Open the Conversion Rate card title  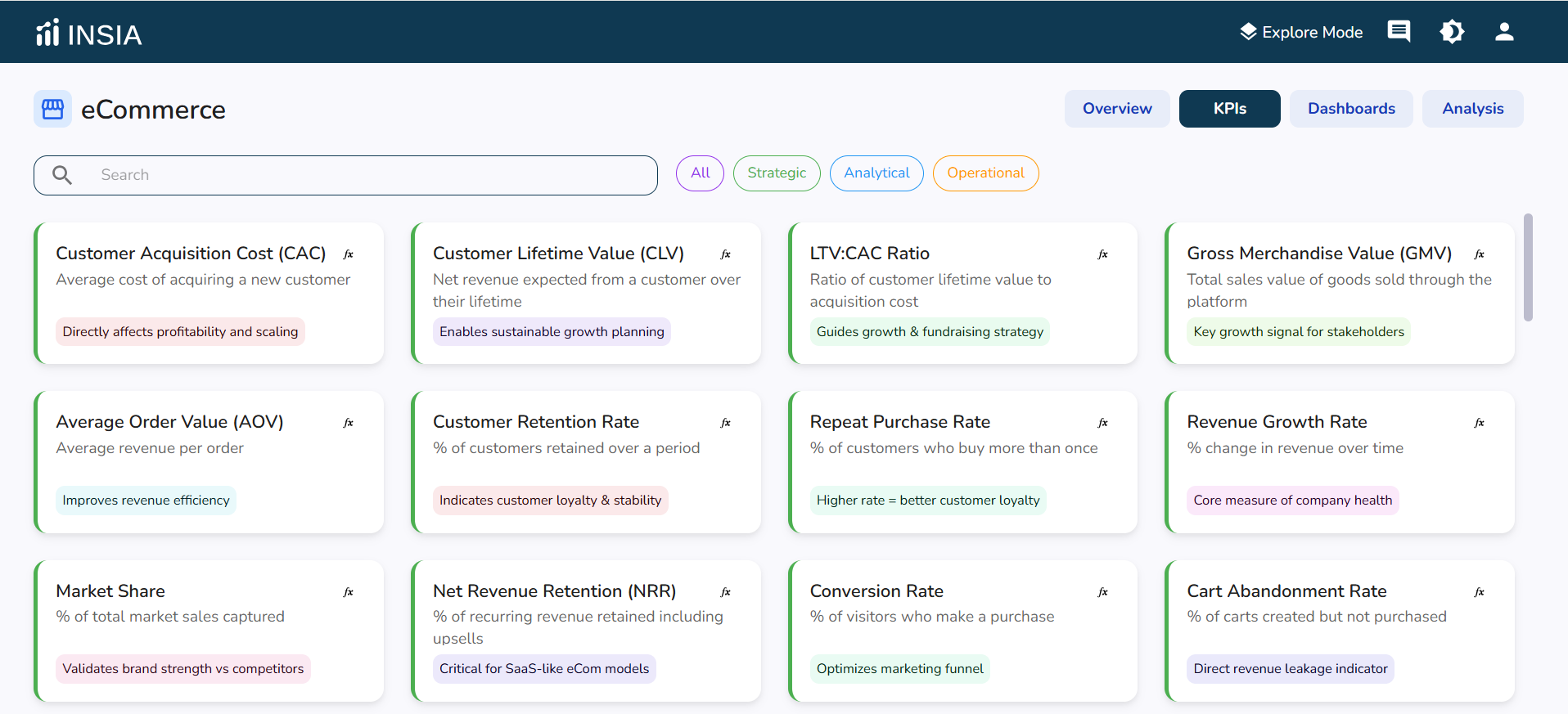[876, 591]
